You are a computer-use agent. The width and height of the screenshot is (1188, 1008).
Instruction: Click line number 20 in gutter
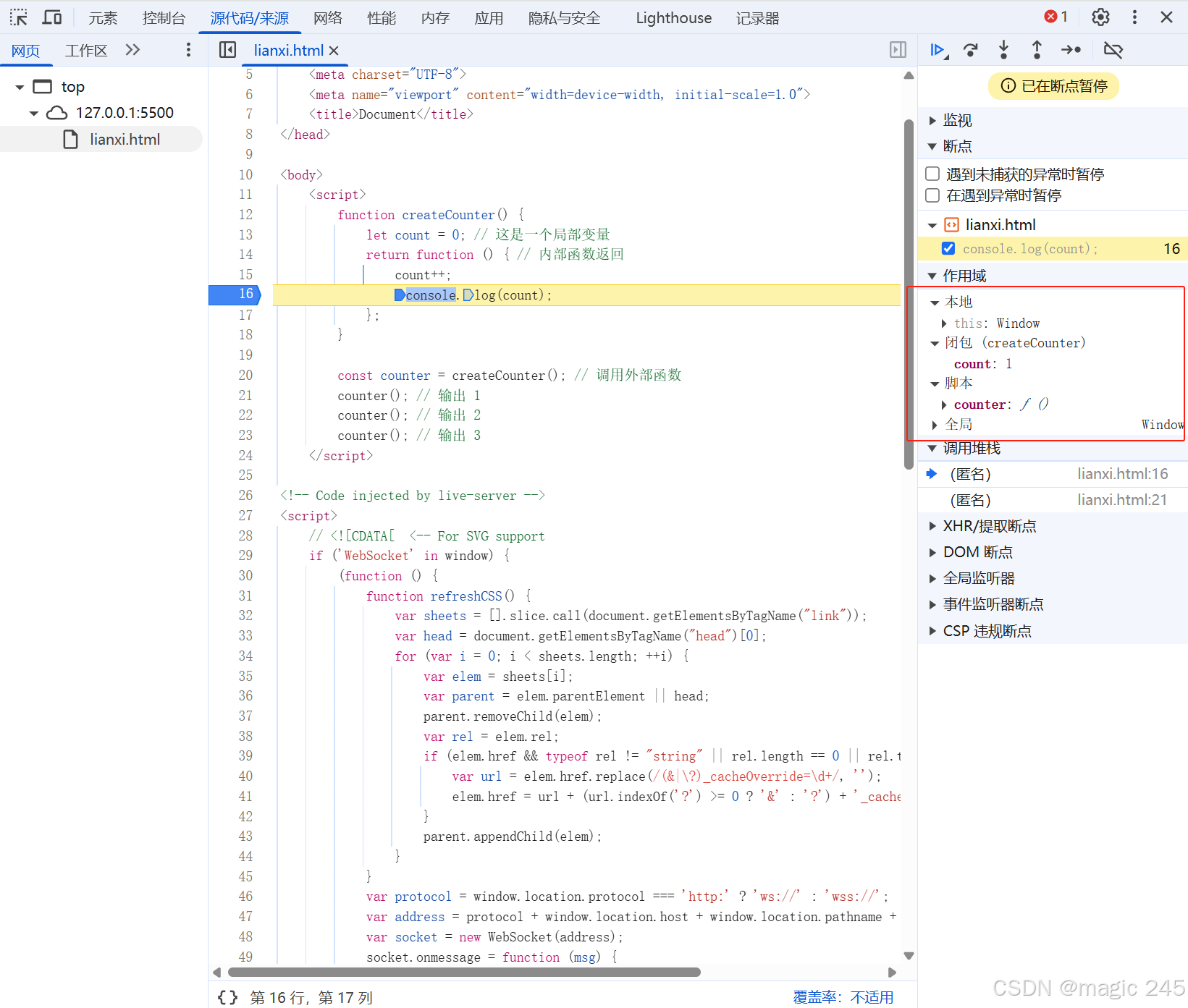pyautogui.click(x=245, y=375)
